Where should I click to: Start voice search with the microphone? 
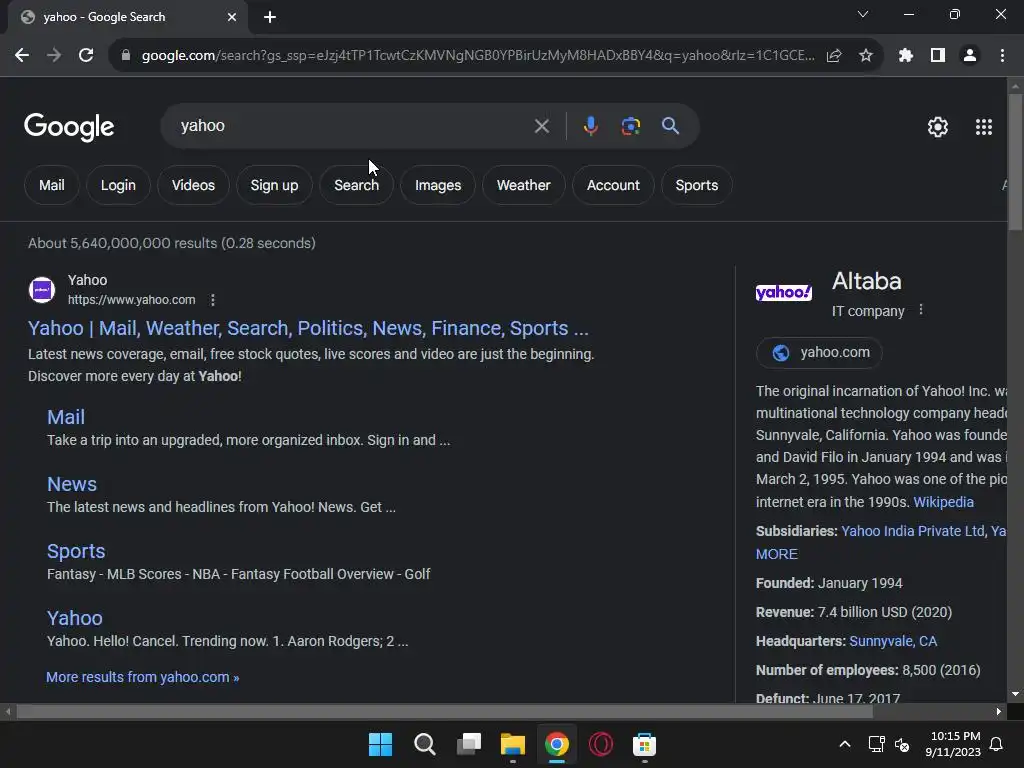point(590,126)
